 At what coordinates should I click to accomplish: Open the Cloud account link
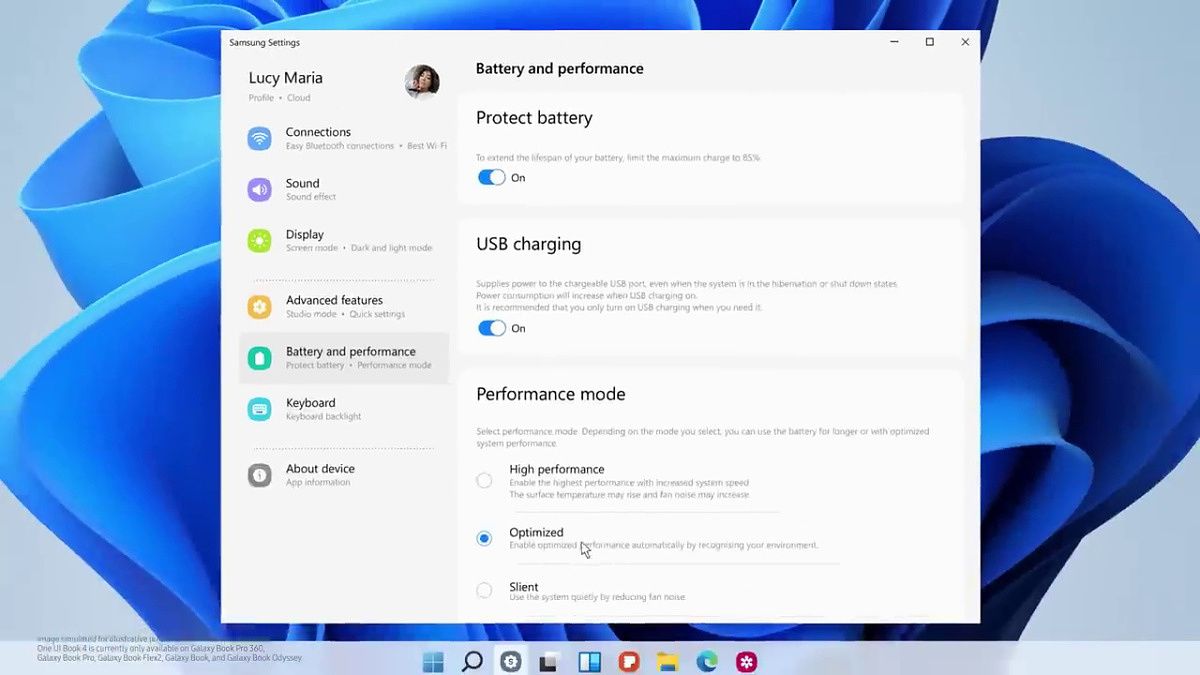point(298,97)
